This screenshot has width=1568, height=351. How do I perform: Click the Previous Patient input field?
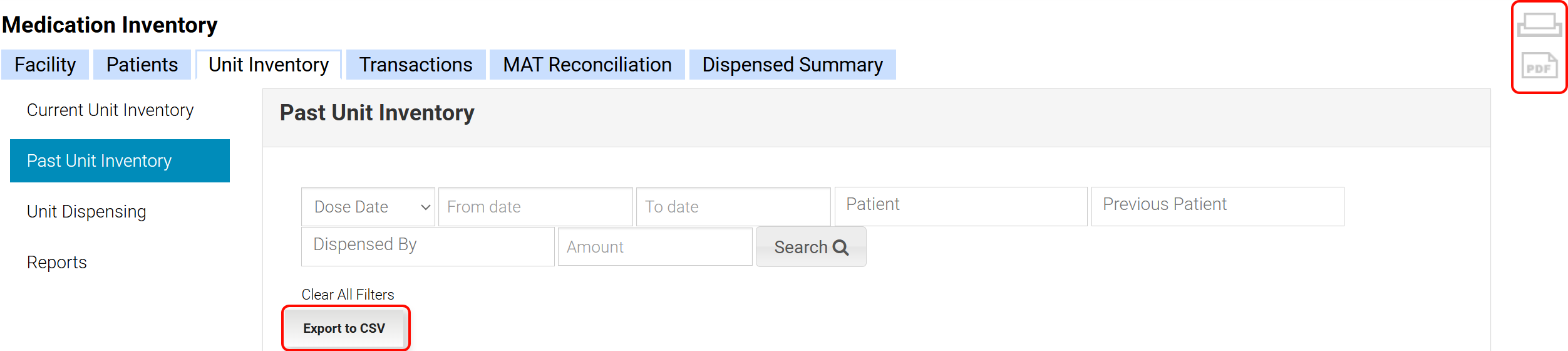[x=1217, y=206]
